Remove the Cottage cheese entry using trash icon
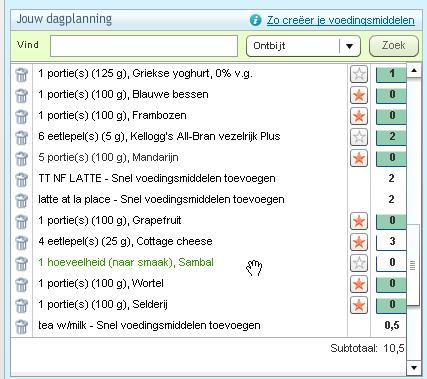 point(22,242)
